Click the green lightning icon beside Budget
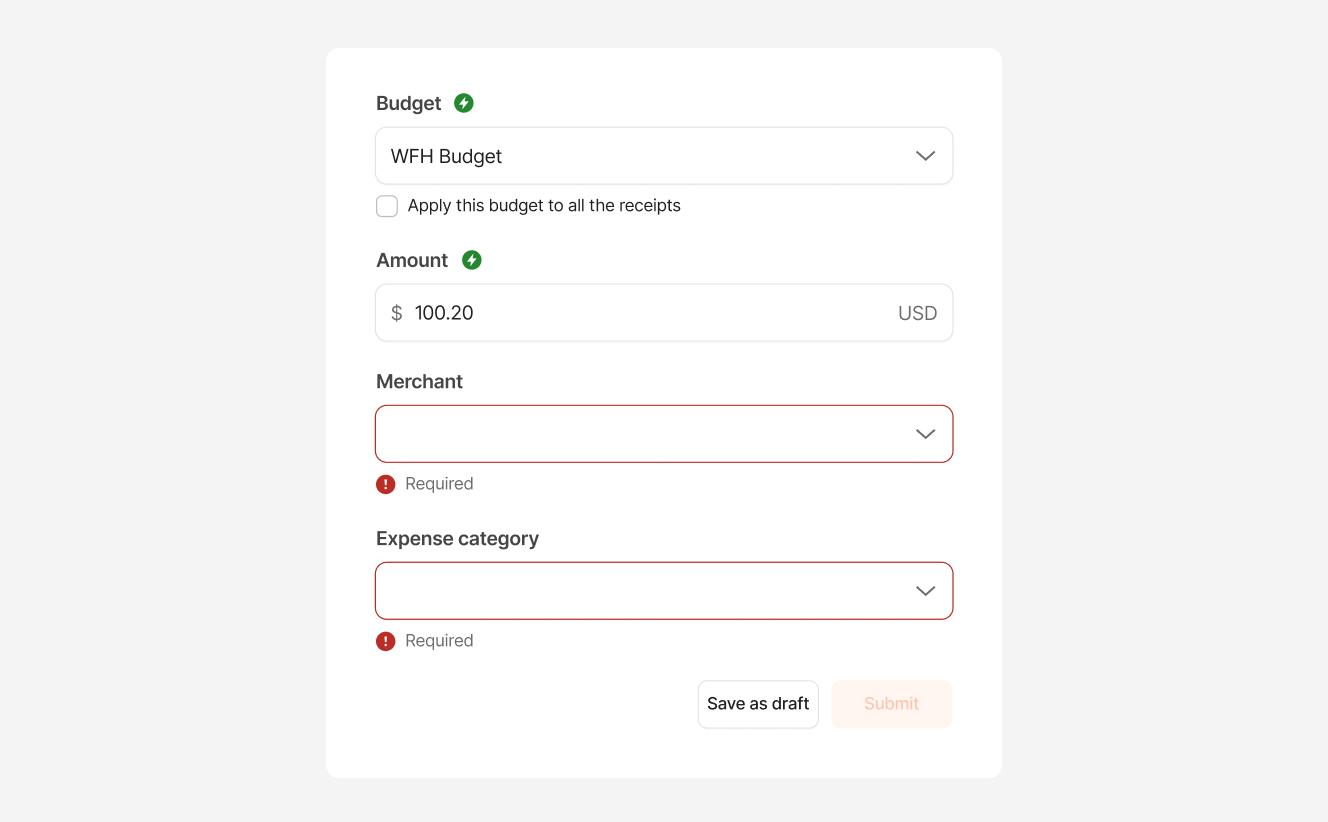The image size is (1328, 822). click(x=463, y=102)
